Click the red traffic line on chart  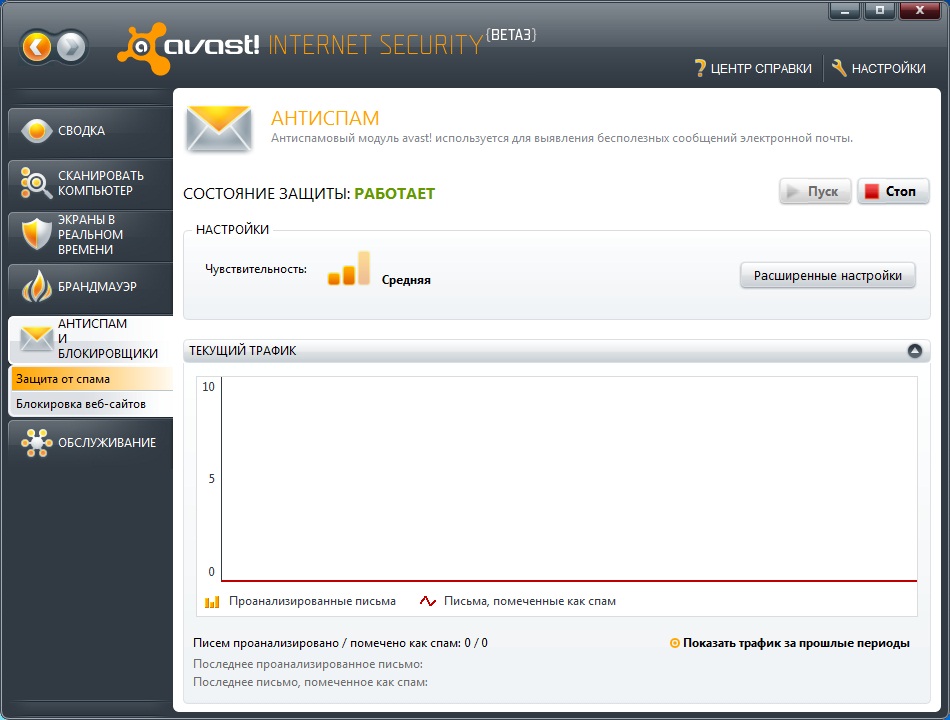click(x=570, y=581)
